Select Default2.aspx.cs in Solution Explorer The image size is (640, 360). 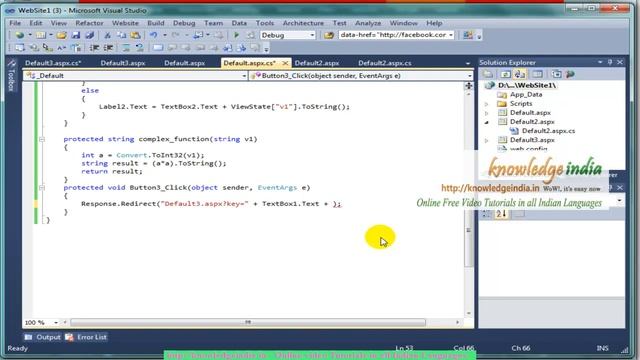(548, 131)
